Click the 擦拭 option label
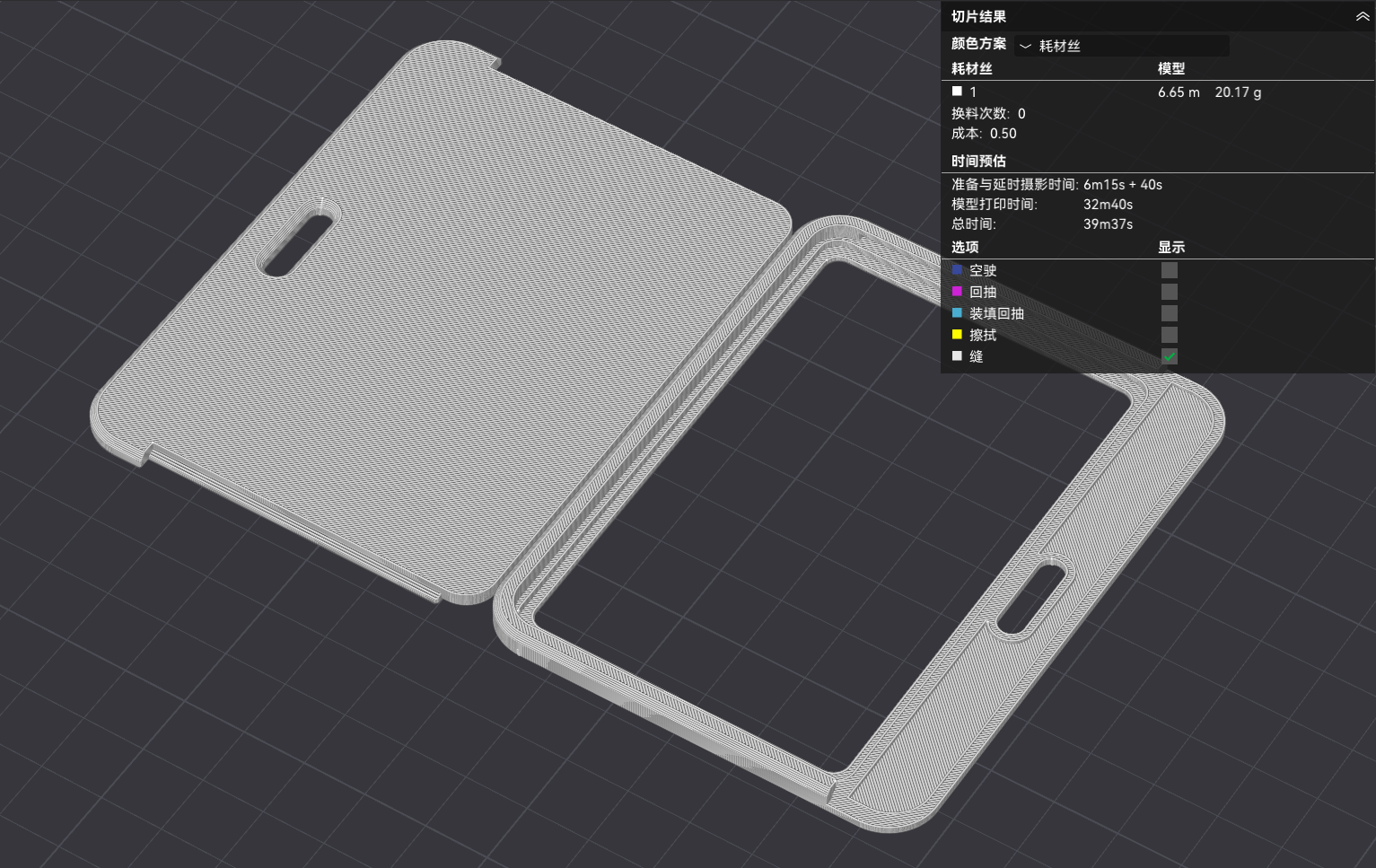Screen dimensions: 1376x868 983,335
